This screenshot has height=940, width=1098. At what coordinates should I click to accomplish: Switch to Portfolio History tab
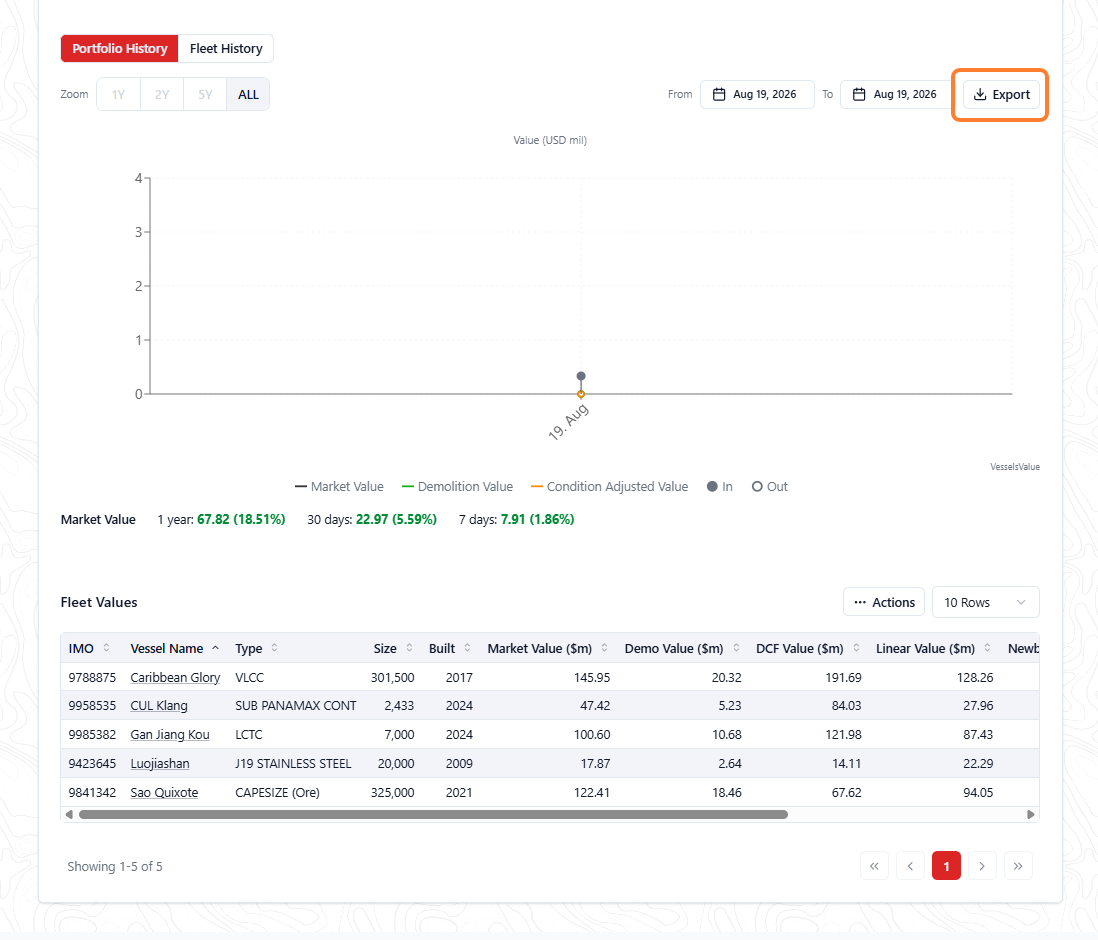pos(120,48)
